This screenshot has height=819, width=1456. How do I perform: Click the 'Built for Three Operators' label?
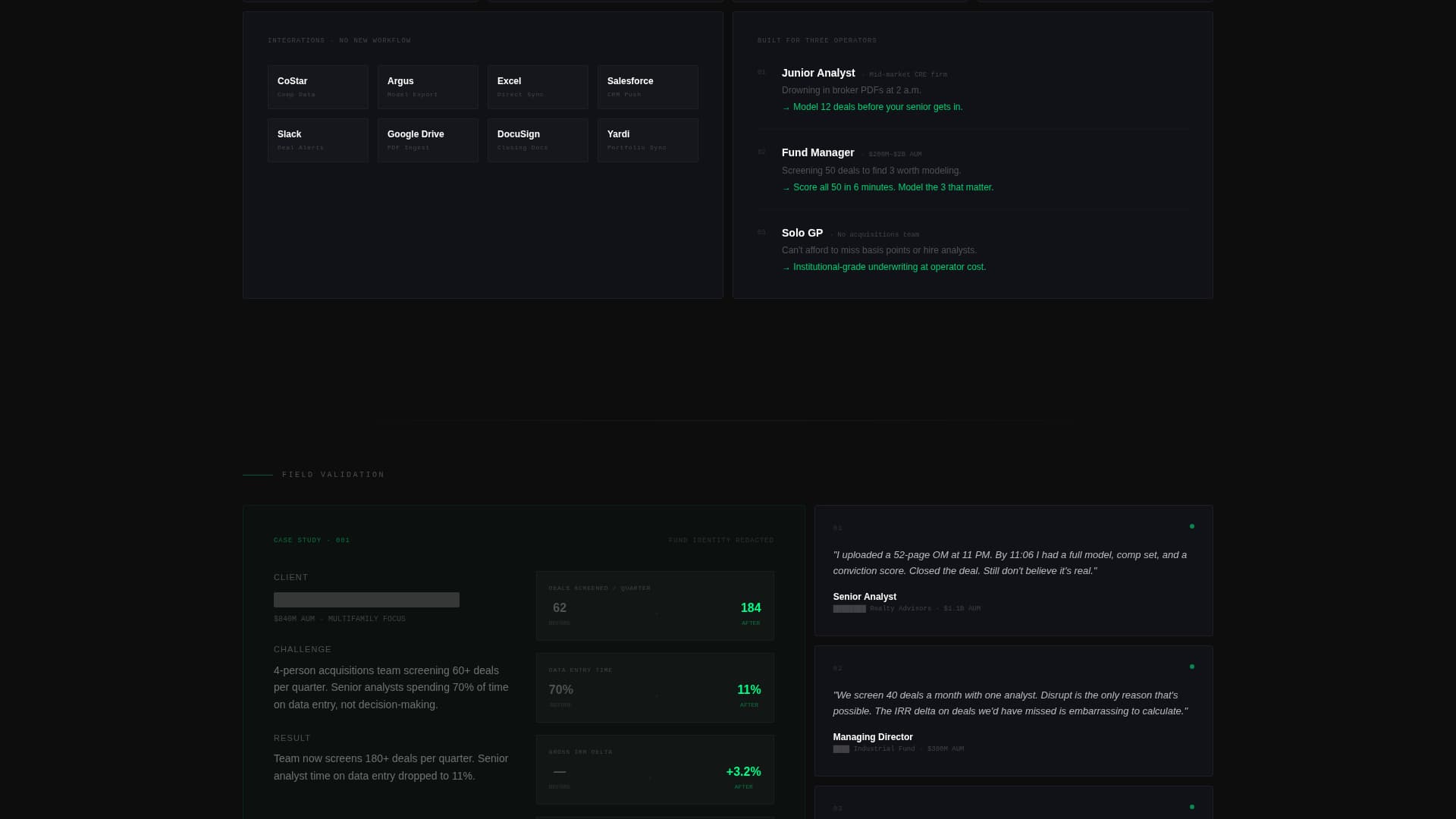tap(817, 41)
